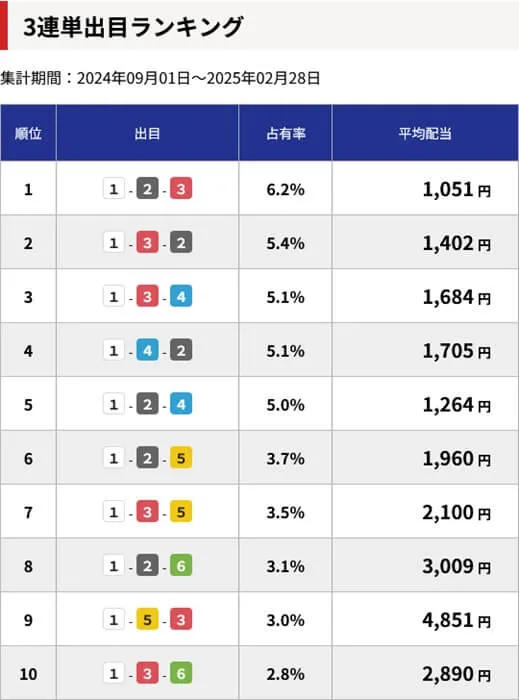Click the yellow 5 badge in rank 9 row
Viewport: 519px width, 700px height.
click(148, 620)
